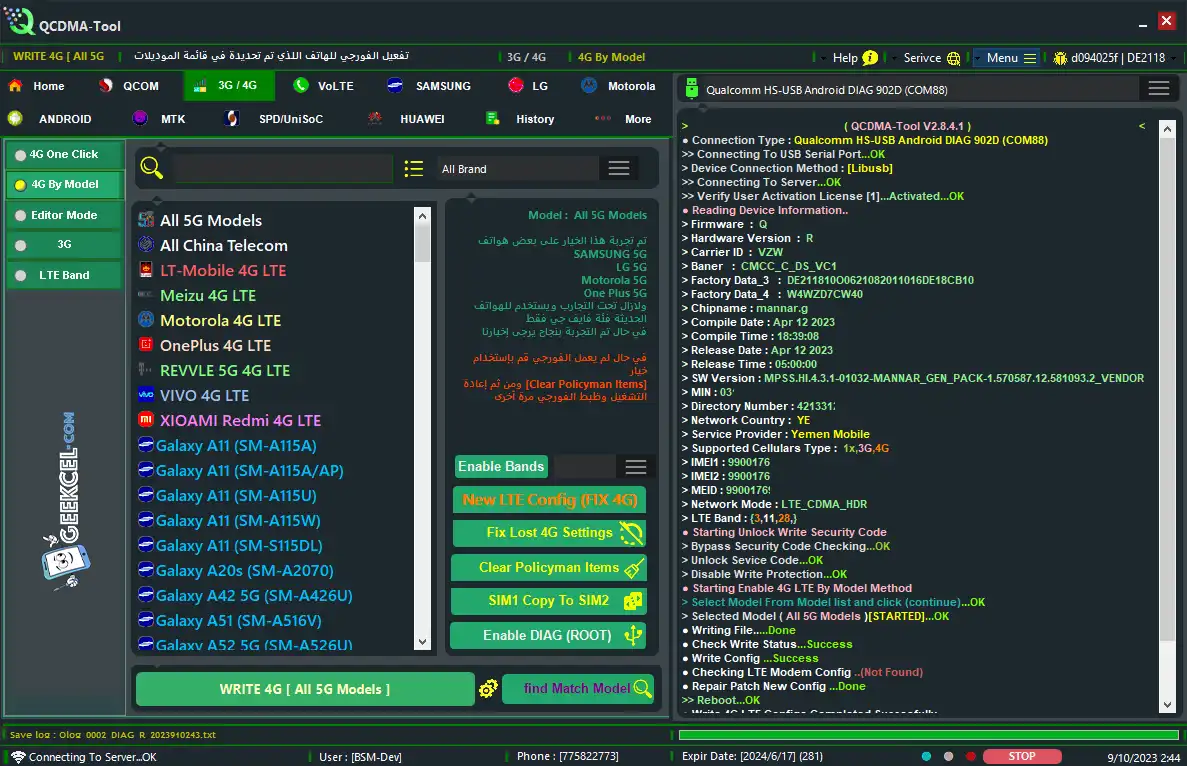Click the green progress bar at bottom
This screenshot has width=1187, height=766.
point(927,735)
